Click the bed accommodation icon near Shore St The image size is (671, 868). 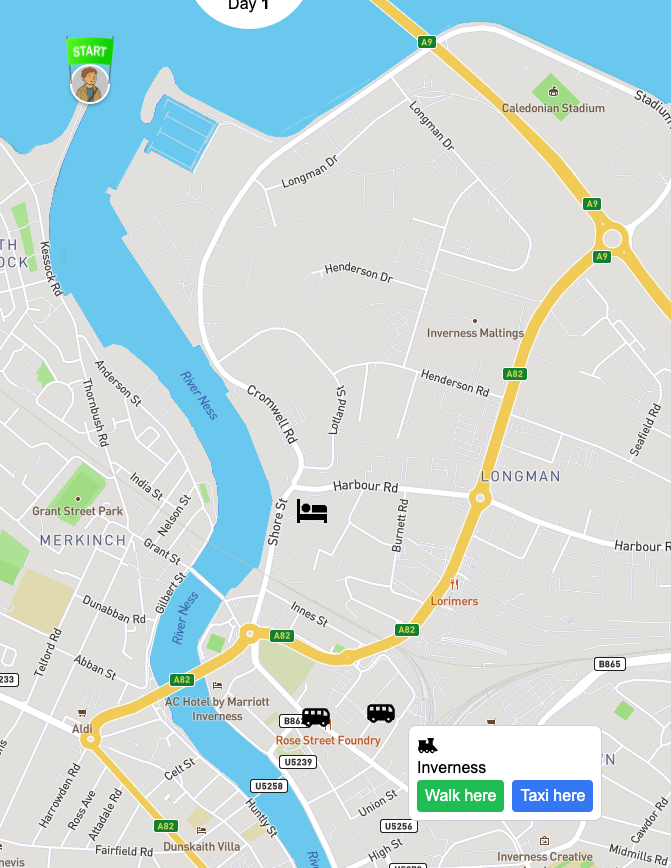(x=312, y=510)
